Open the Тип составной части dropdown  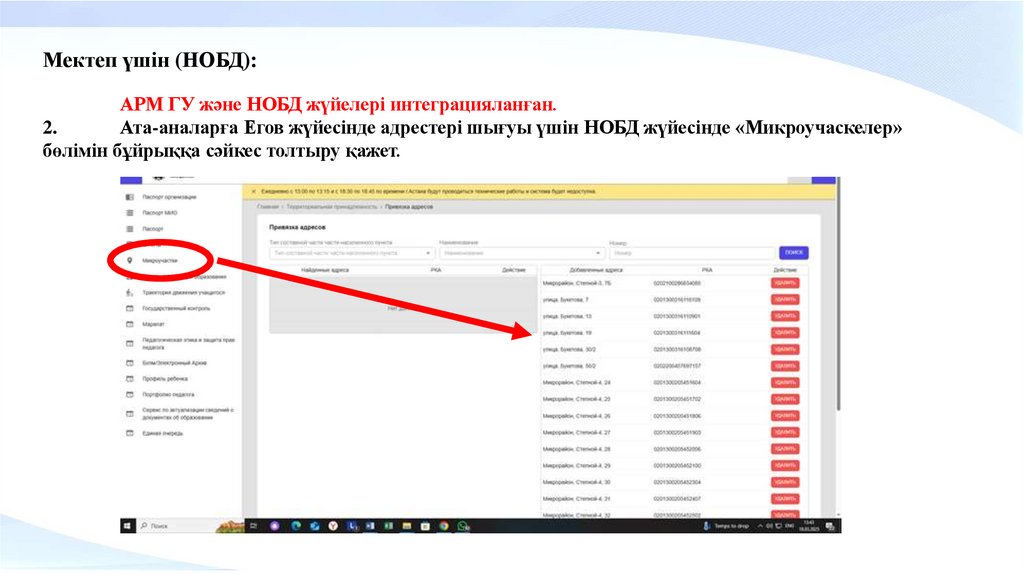[x=352, y=253]
